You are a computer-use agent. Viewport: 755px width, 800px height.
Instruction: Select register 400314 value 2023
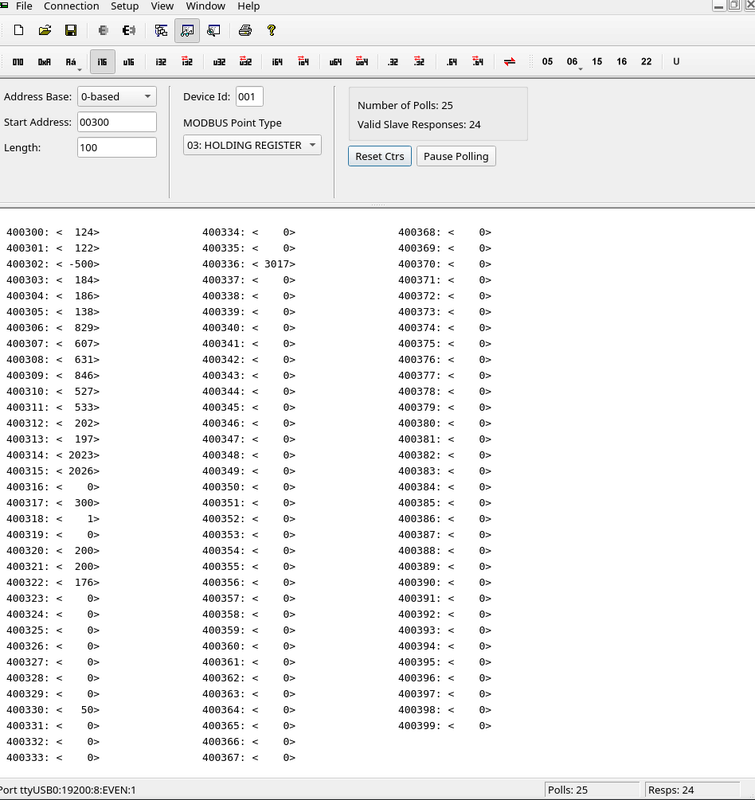click(53, 455)
